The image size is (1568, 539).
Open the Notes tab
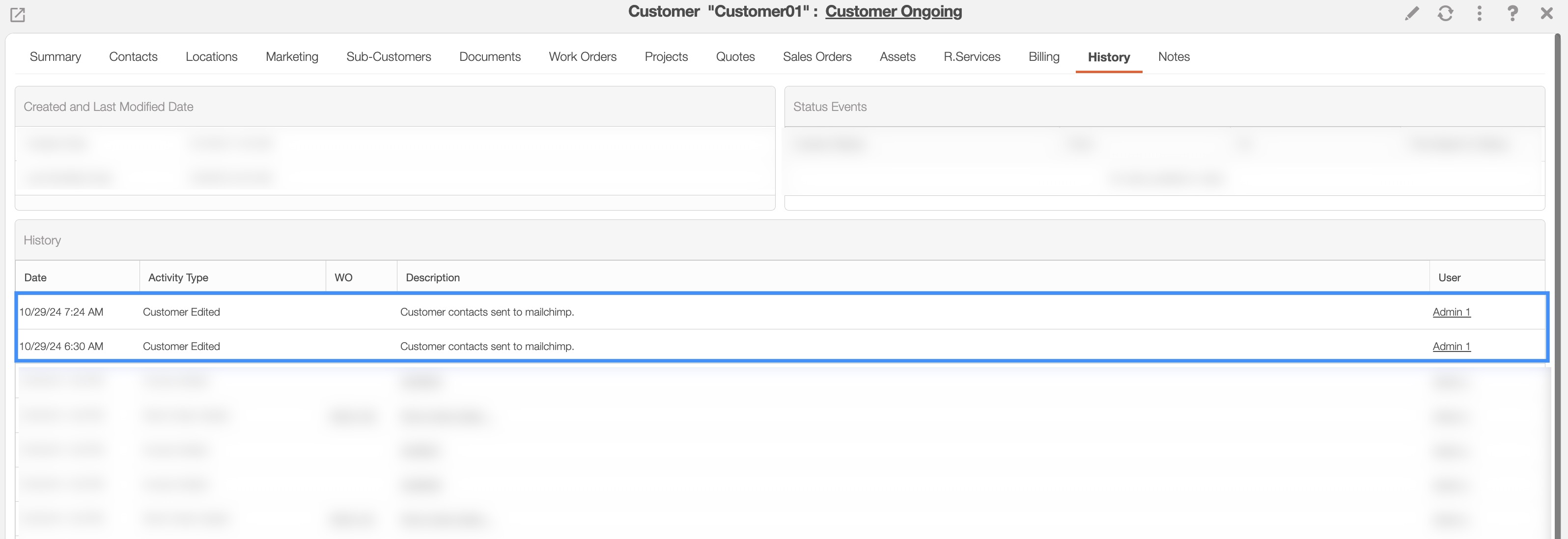point(1174,56)
